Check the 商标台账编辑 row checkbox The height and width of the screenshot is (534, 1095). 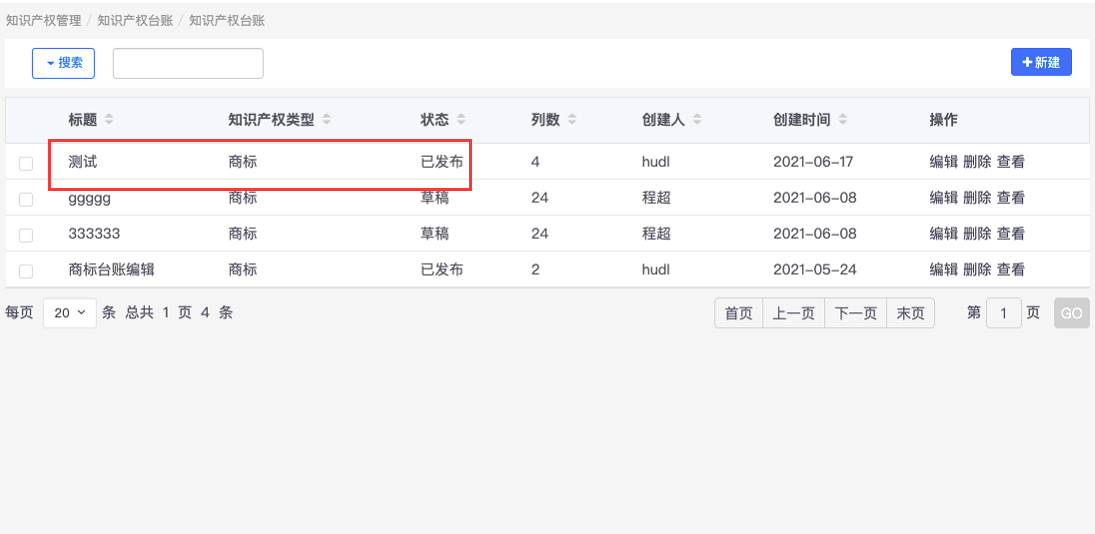(26, 271)
